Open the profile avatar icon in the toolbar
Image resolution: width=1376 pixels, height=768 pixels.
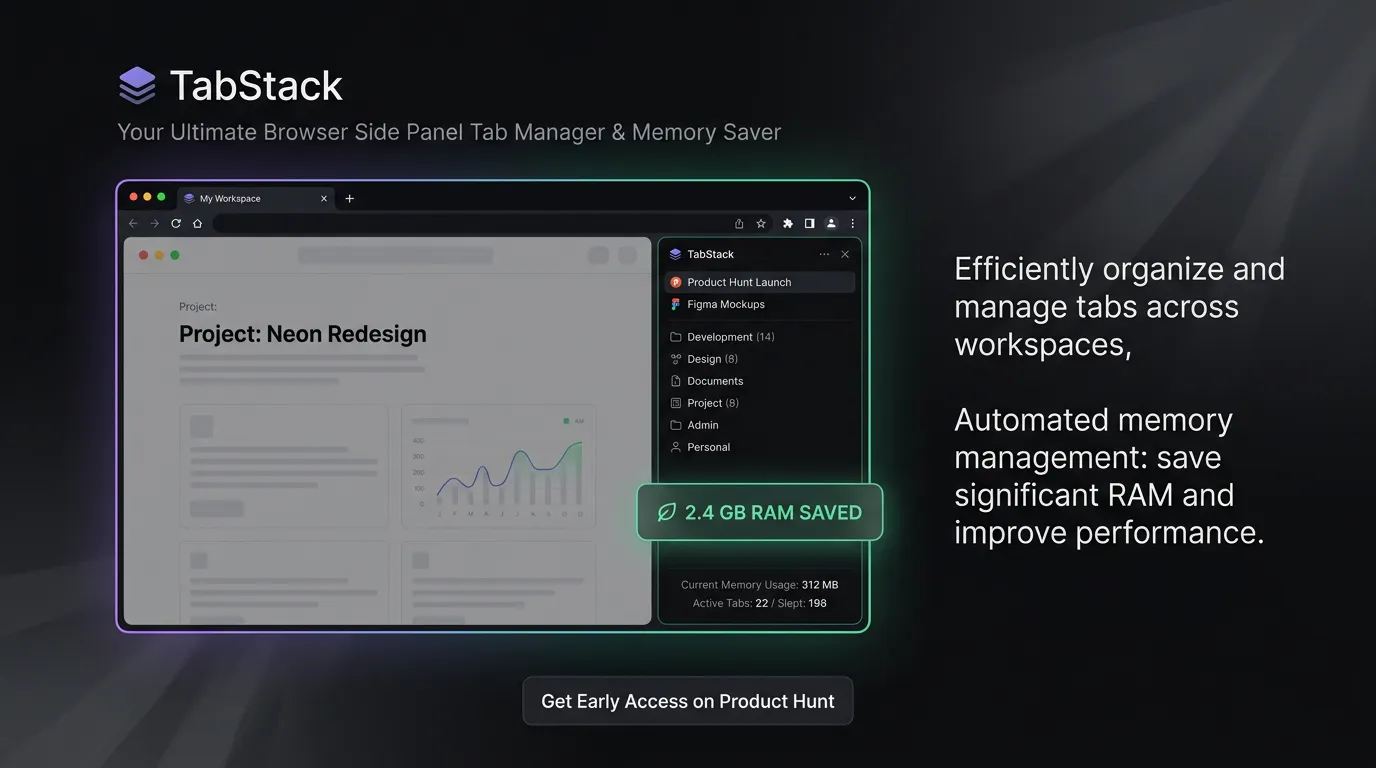tap(831, 224)
